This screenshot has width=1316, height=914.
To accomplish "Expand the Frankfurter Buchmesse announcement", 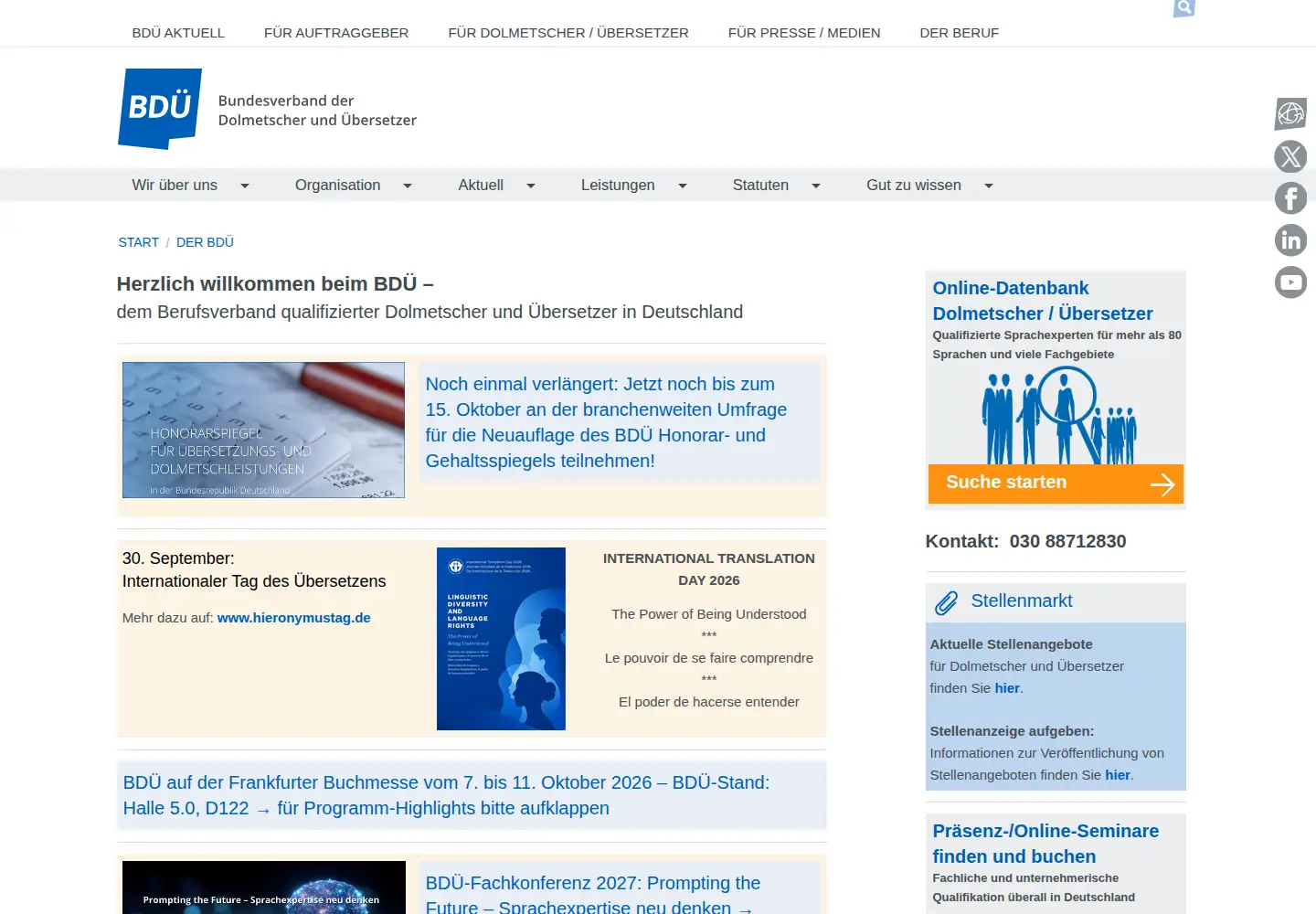I will (x=446, y=795).
